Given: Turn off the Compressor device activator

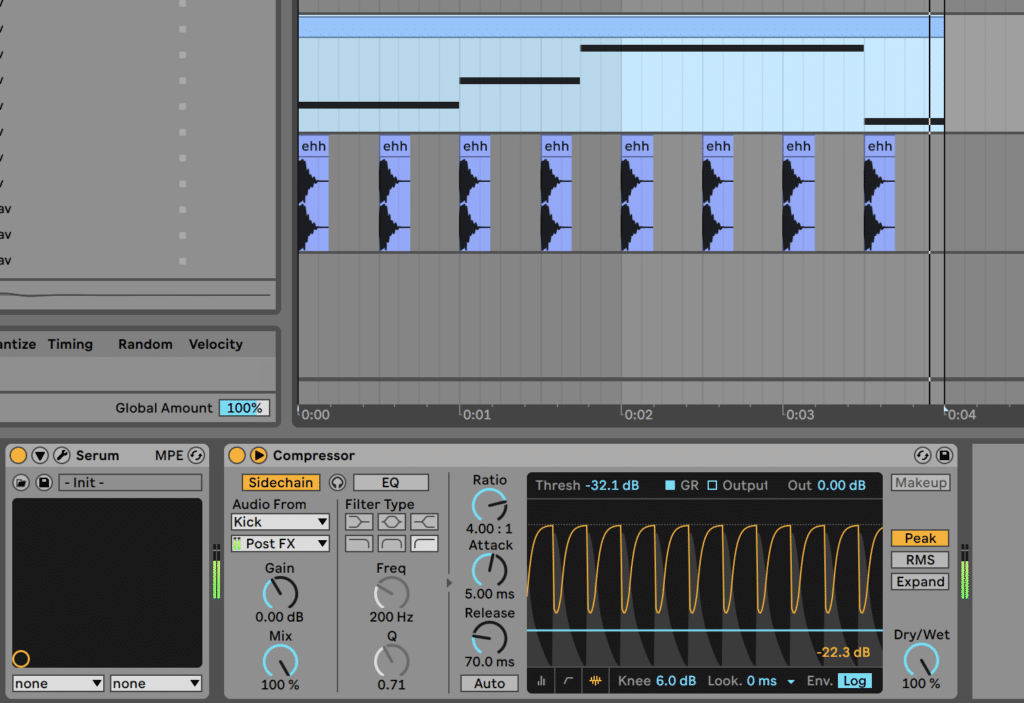Looking at the screenshot, I should point(237,456).
